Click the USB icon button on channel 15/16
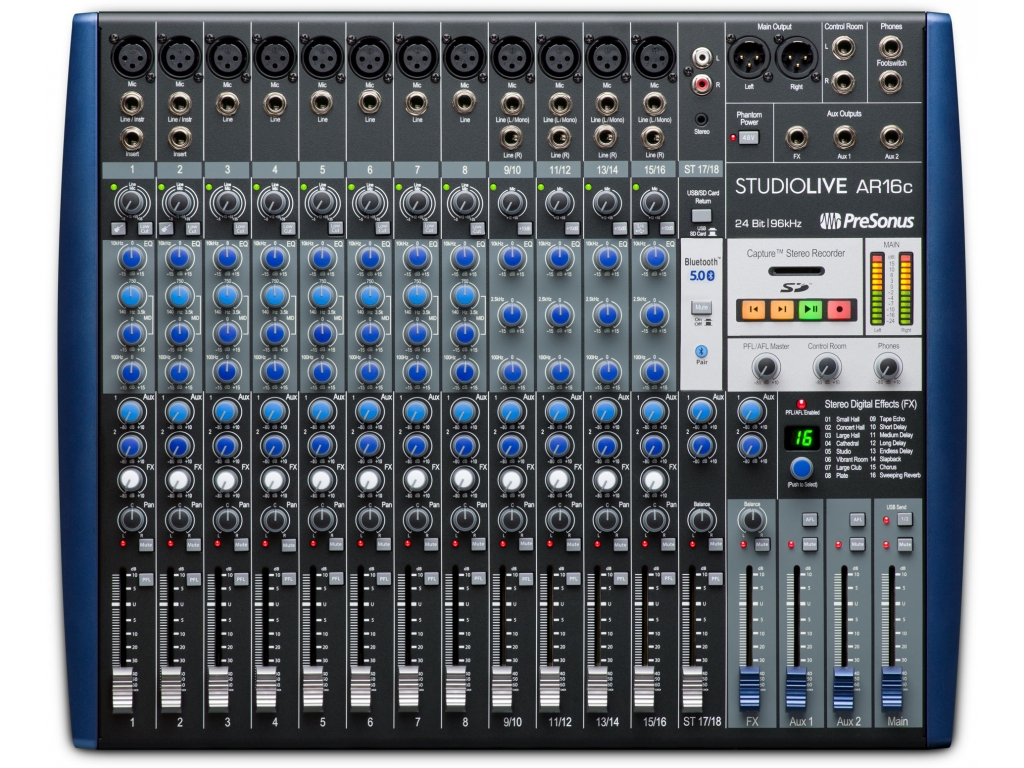The height and width of the screenshot is (768, 1024). click(x=641, y=228)
